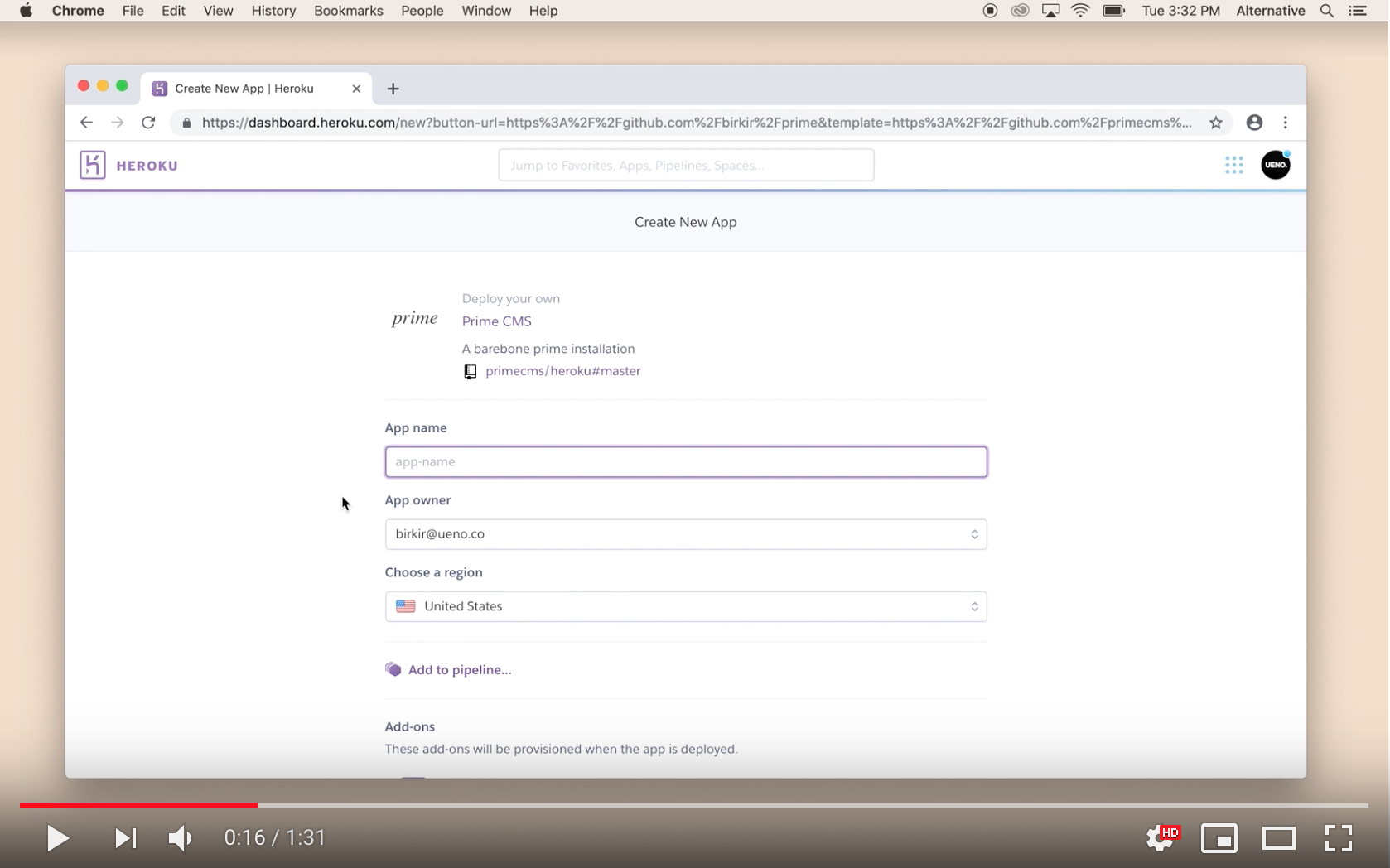Viewport: 1390px width, 868px height.
Task: Open primecms/heroku#master repository link
Action: (562, 371)
